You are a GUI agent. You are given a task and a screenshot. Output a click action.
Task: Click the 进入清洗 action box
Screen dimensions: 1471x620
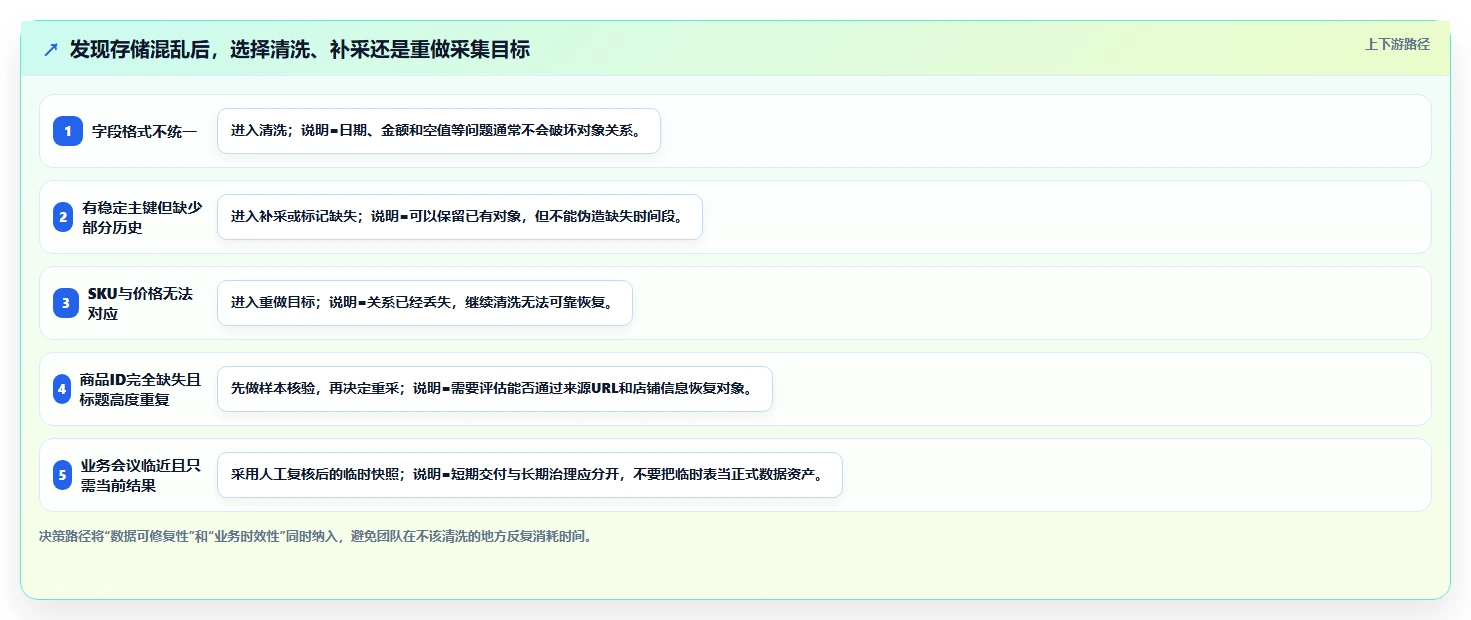[x=439, y=131]
